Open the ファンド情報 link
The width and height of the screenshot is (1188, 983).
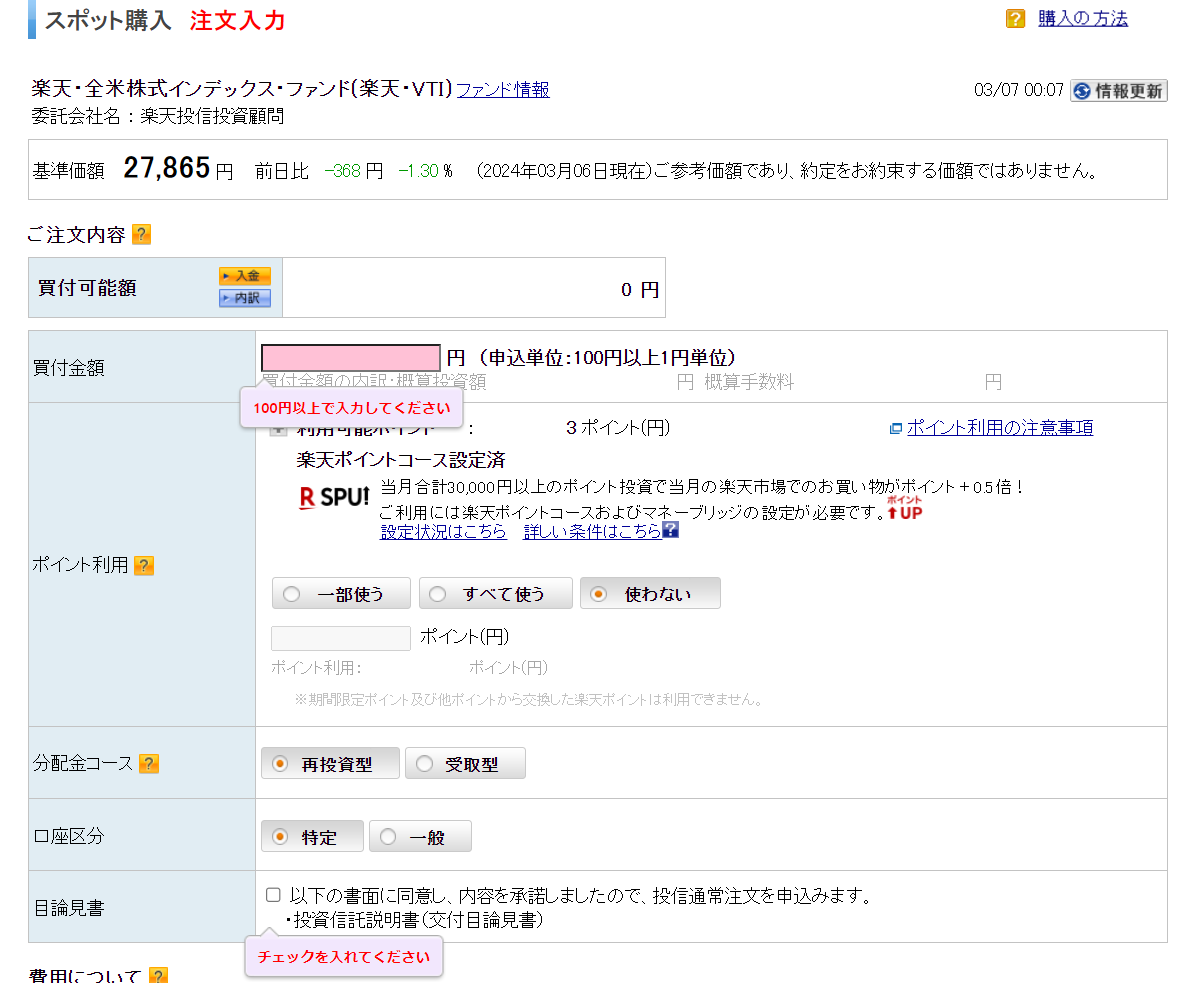pyautogui.click(x=503, y=90)
